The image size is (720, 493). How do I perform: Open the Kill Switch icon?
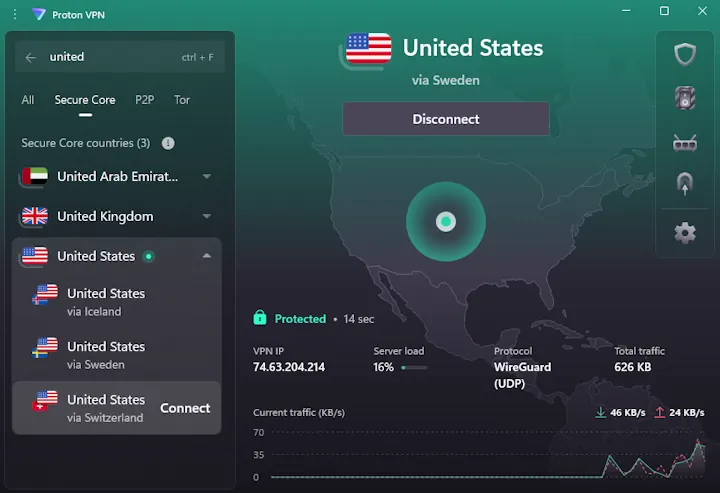[x=685, y=98]
